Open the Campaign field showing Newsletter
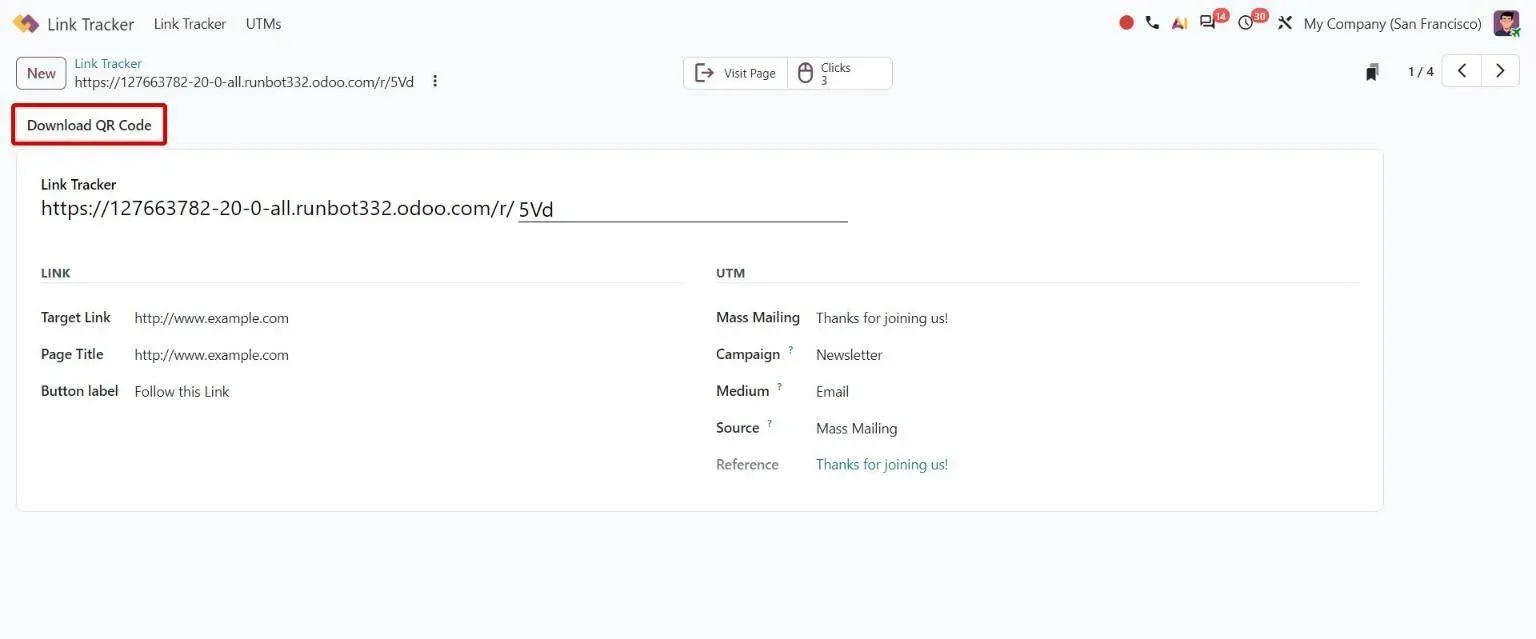Viewport: 1536px width, 639px height. (x=849, y=355)
